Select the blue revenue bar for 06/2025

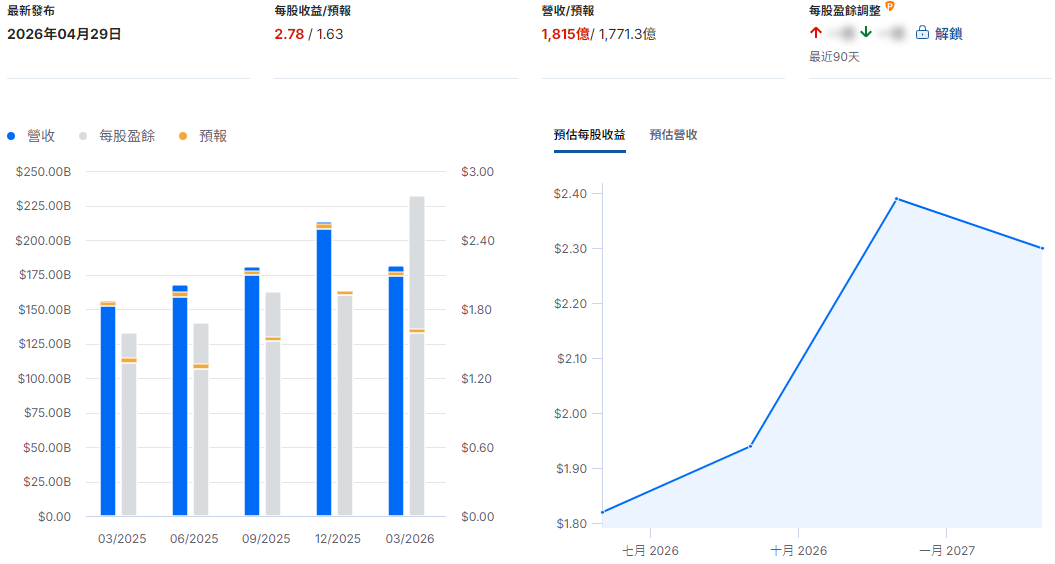(x=180, y=400)
